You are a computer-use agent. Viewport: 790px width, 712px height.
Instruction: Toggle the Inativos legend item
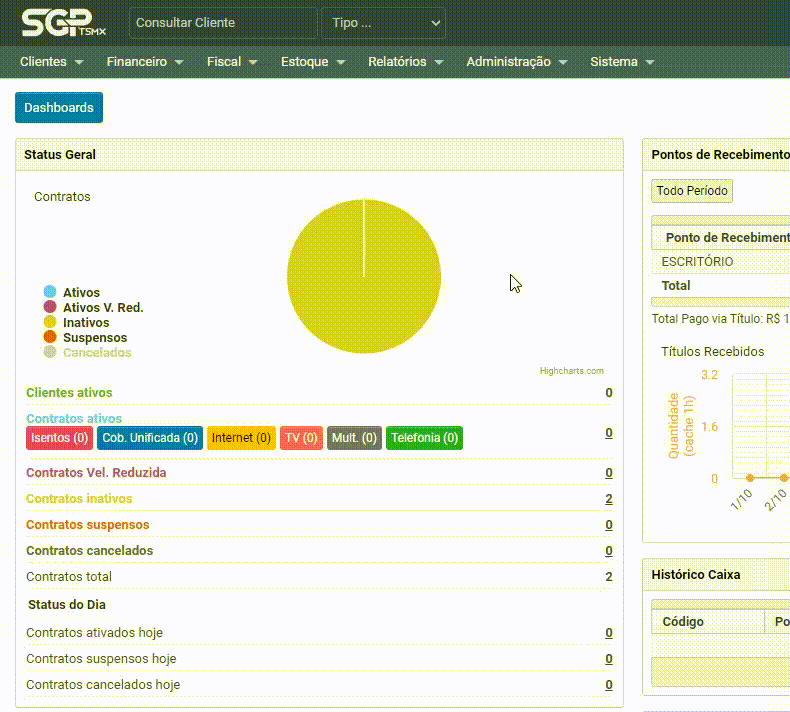tap(85, 323)
